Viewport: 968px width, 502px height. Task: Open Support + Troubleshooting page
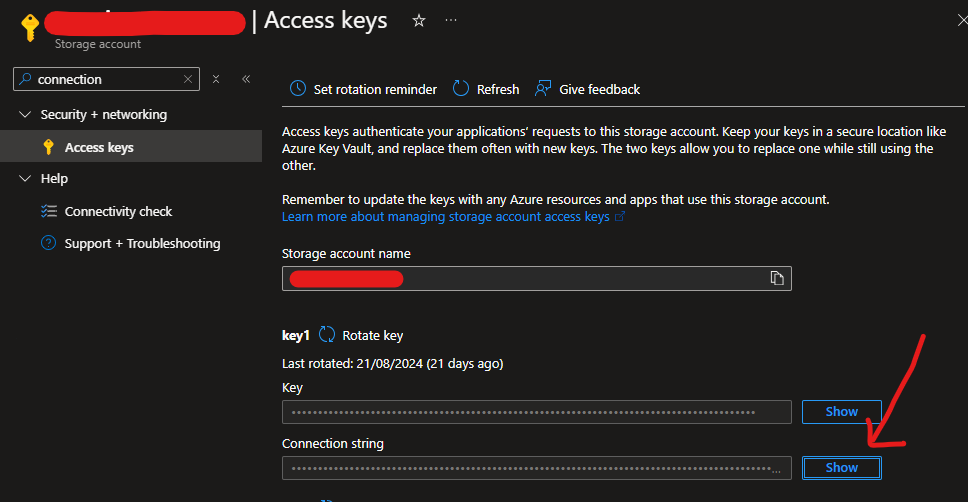142,243
